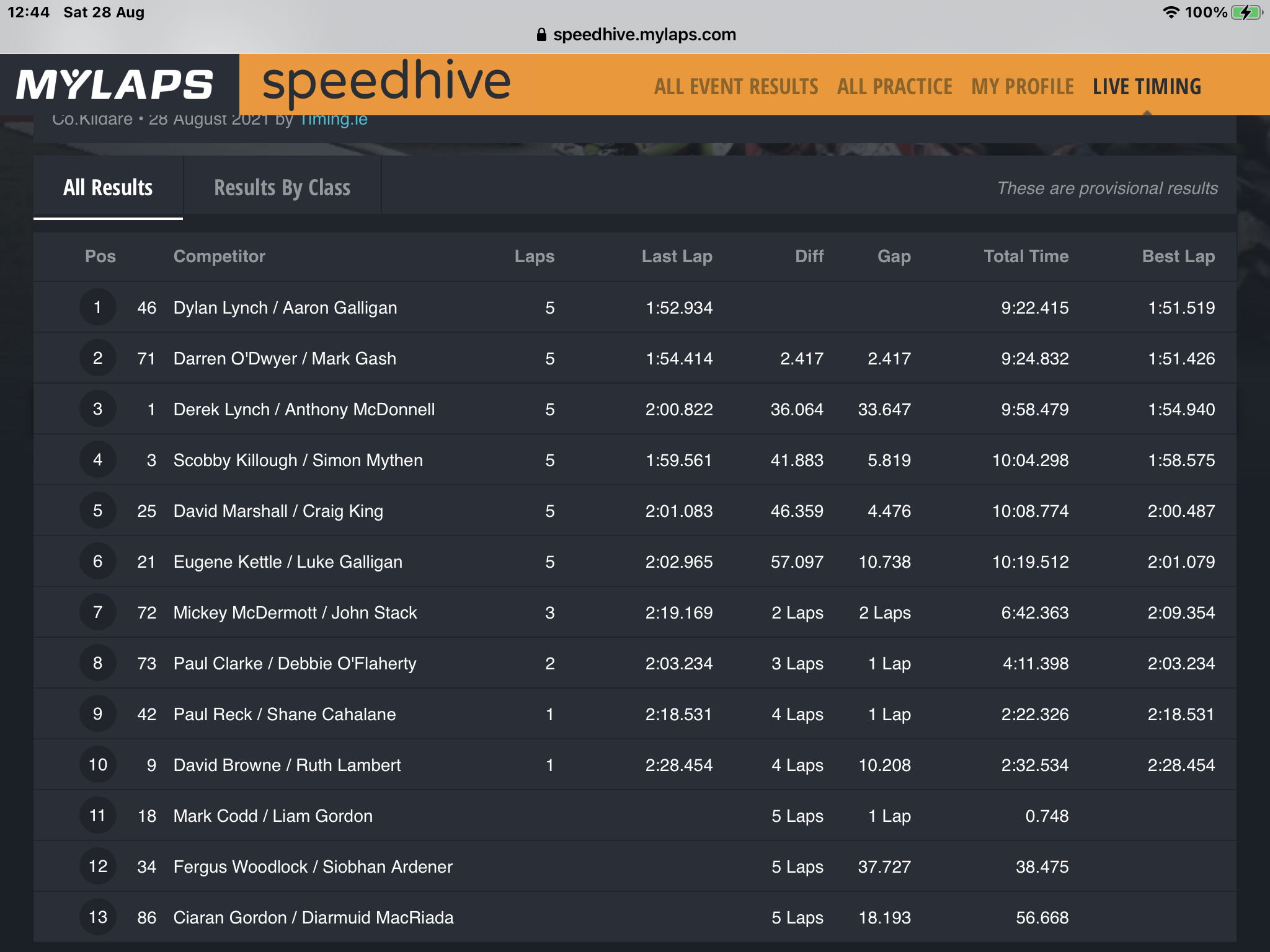Tap the Wi-Fi status icon
The image size is (1270, 952).
(x=1171, y=12)
